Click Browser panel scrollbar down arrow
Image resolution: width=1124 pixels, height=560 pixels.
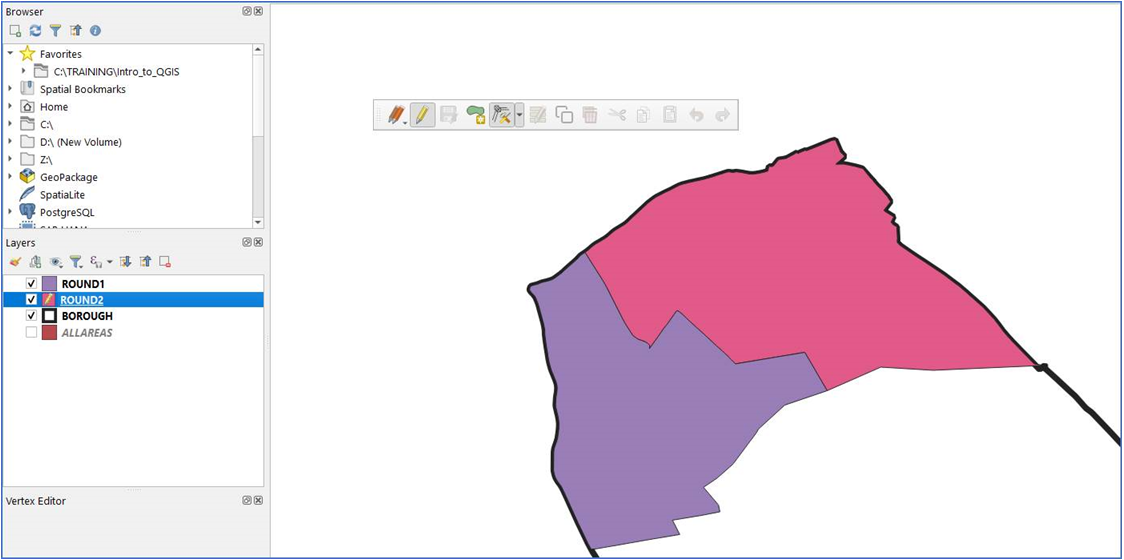coord(258,222)
